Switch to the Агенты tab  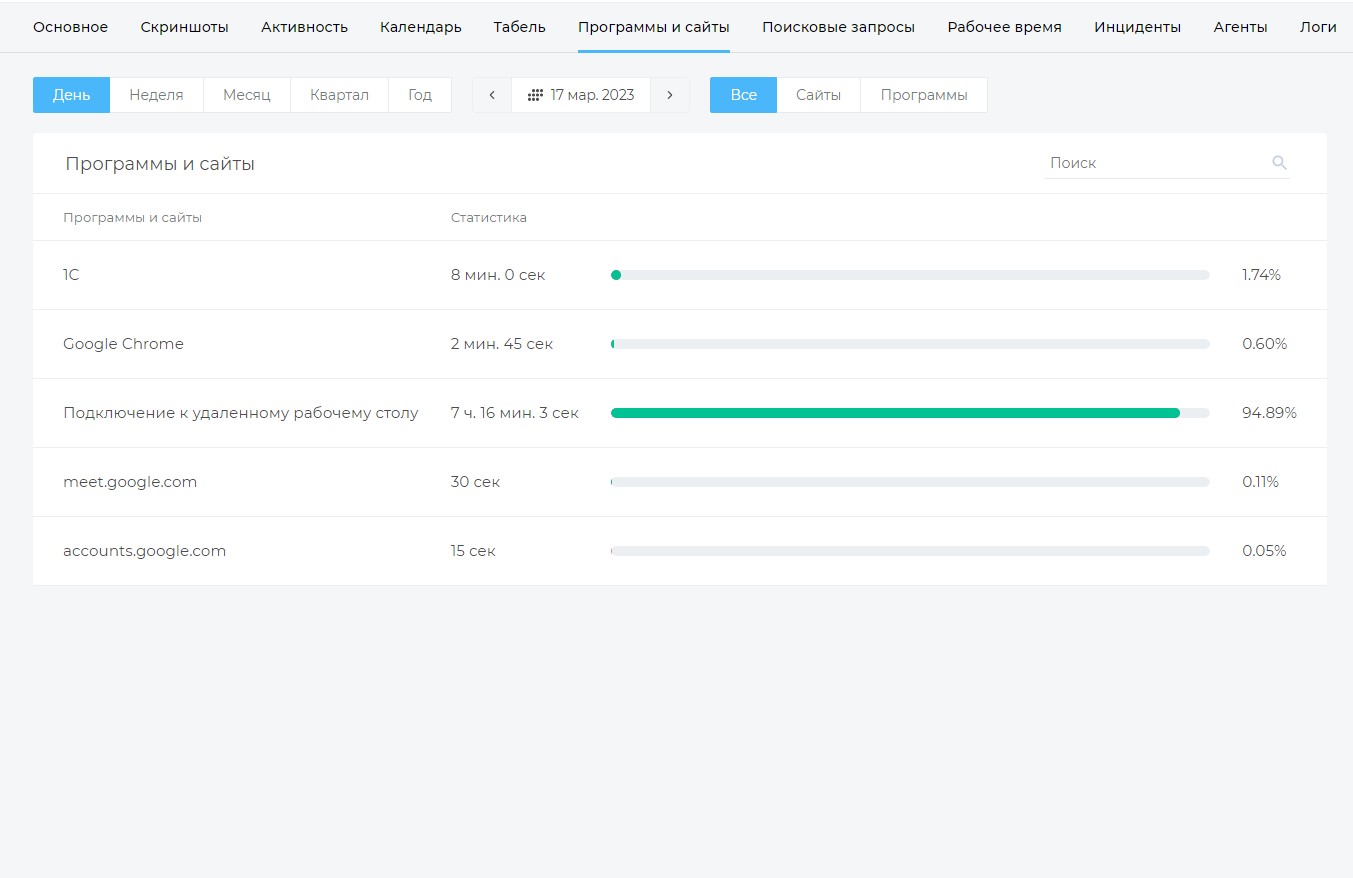(1240, 27)
